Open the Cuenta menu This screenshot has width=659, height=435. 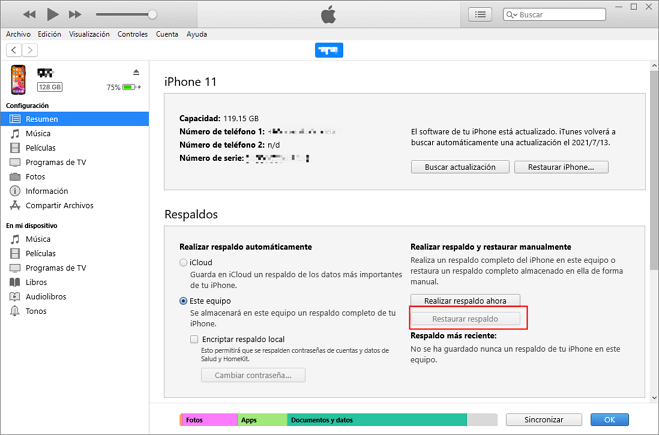(167, 34)
